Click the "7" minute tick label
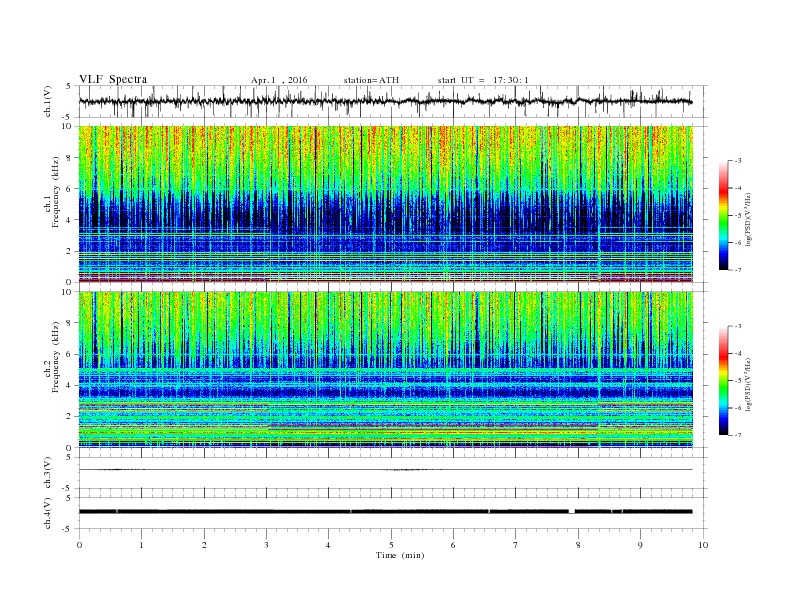Image resolution: width=792 pixels, height=612 pixels. click(516, 545)
